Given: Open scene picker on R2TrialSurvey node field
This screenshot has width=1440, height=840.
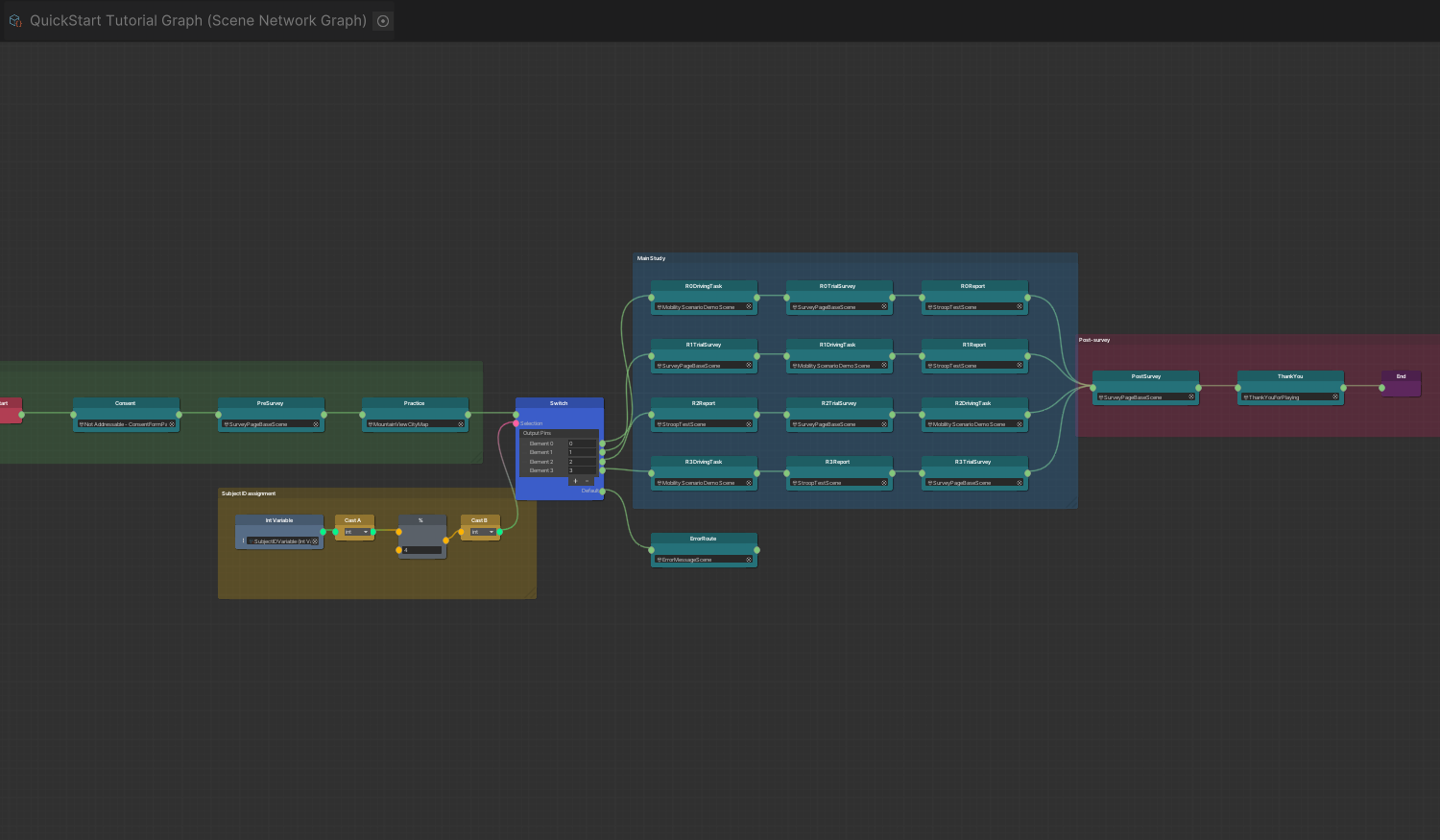Looking at the screenshot, I should pos(884,424).
